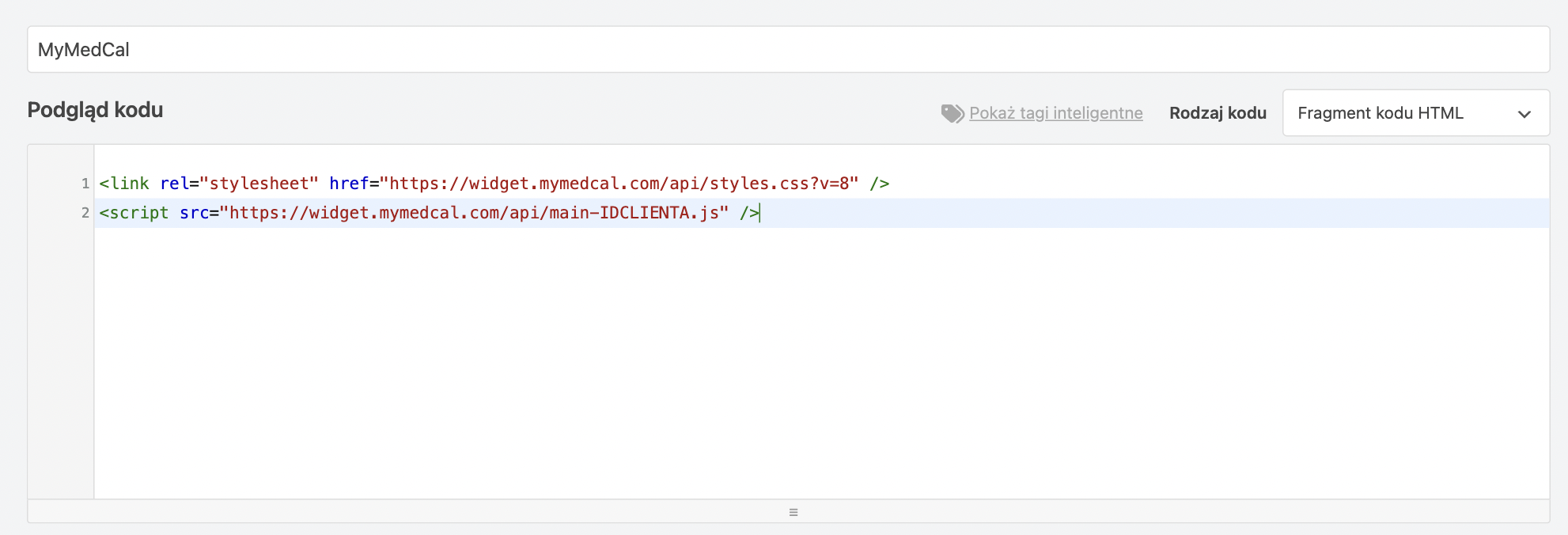Click the href attribute name
This screenshot has height=535, width=1568.
point(349,184)
